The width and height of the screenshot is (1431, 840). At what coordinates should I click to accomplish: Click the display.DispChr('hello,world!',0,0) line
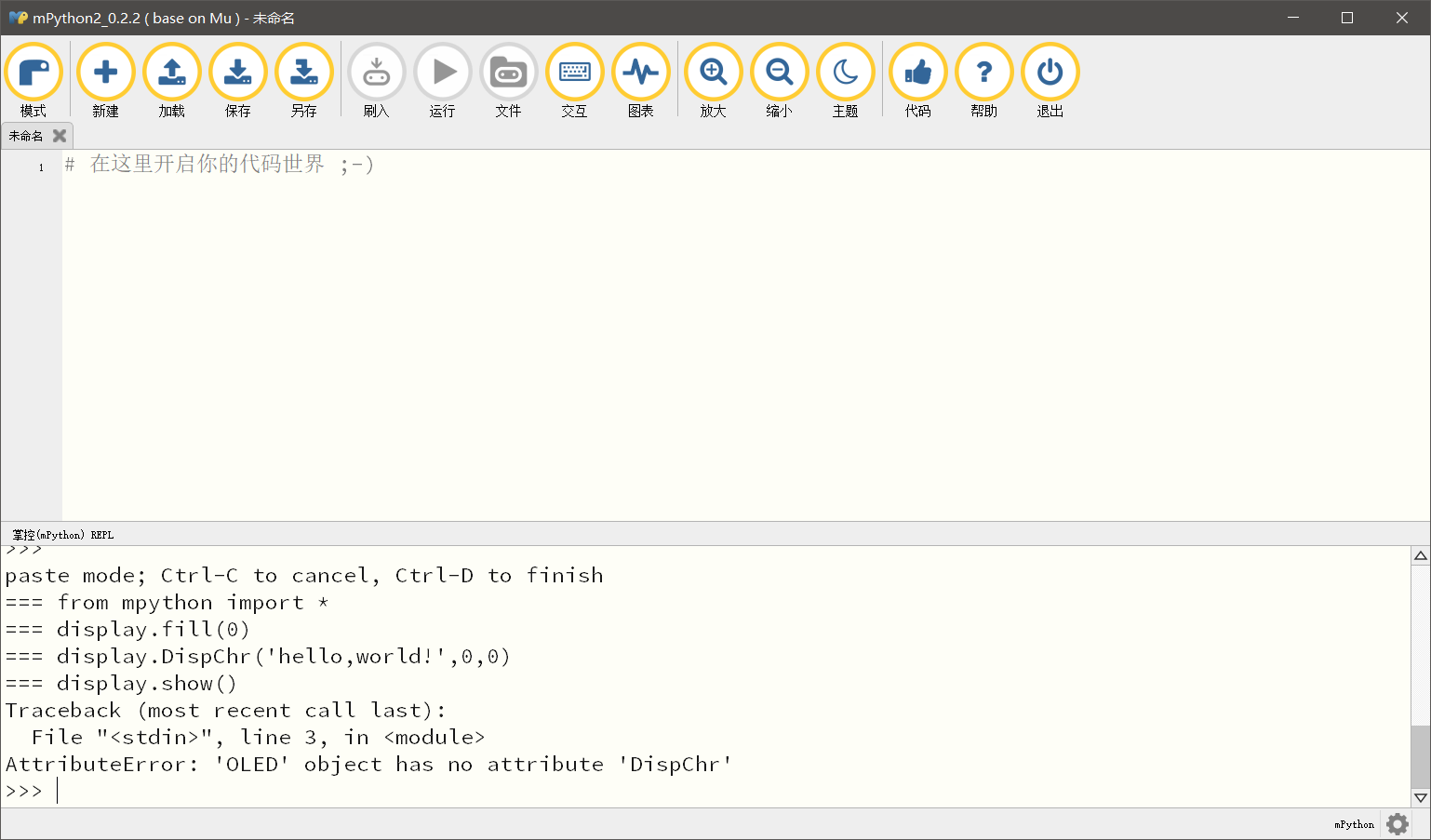[258, 656]
